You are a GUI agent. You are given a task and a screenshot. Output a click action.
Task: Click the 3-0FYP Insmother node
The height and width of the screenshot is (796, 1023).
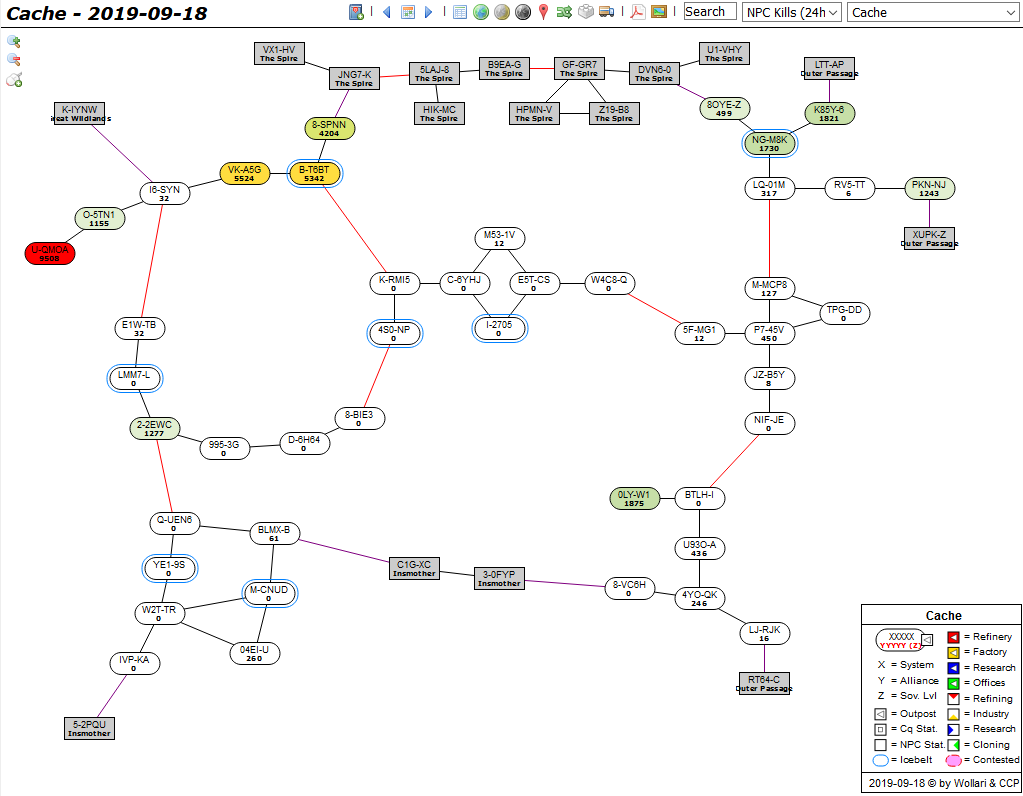click(x=499, y=578)
